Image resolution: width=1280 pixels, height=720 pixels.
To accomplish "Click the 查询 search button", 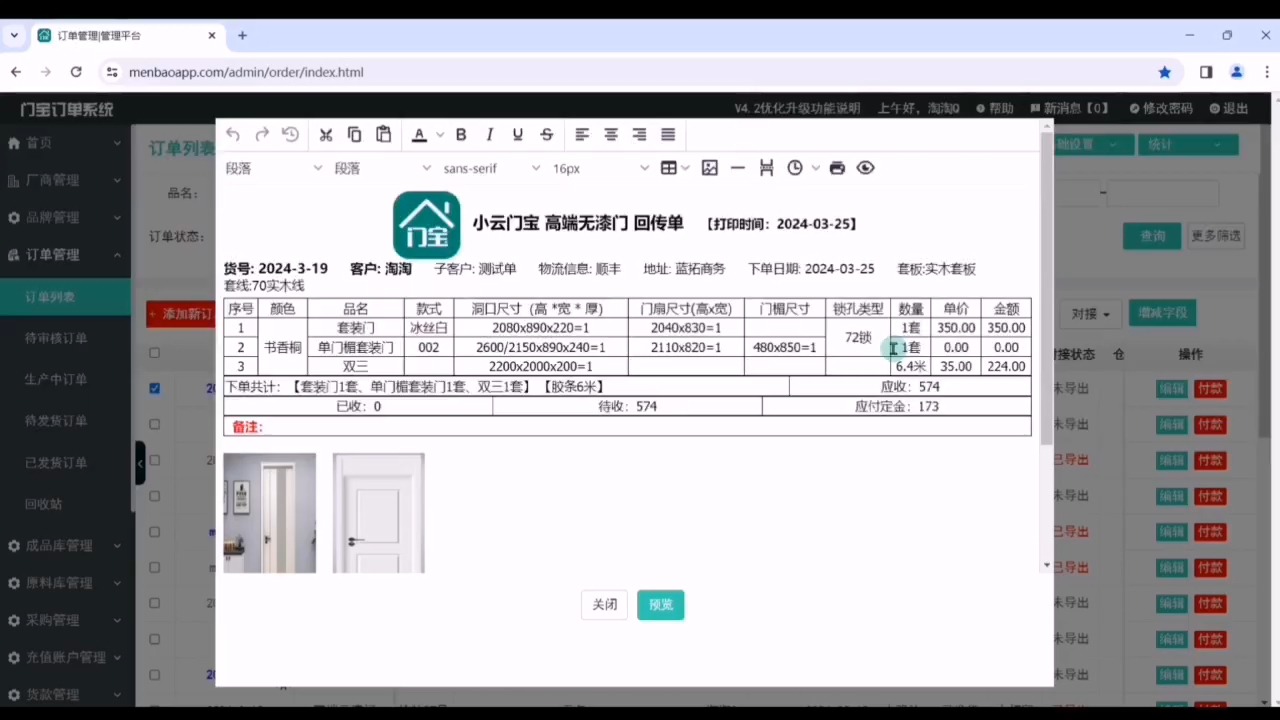I will pos(1153,236).
